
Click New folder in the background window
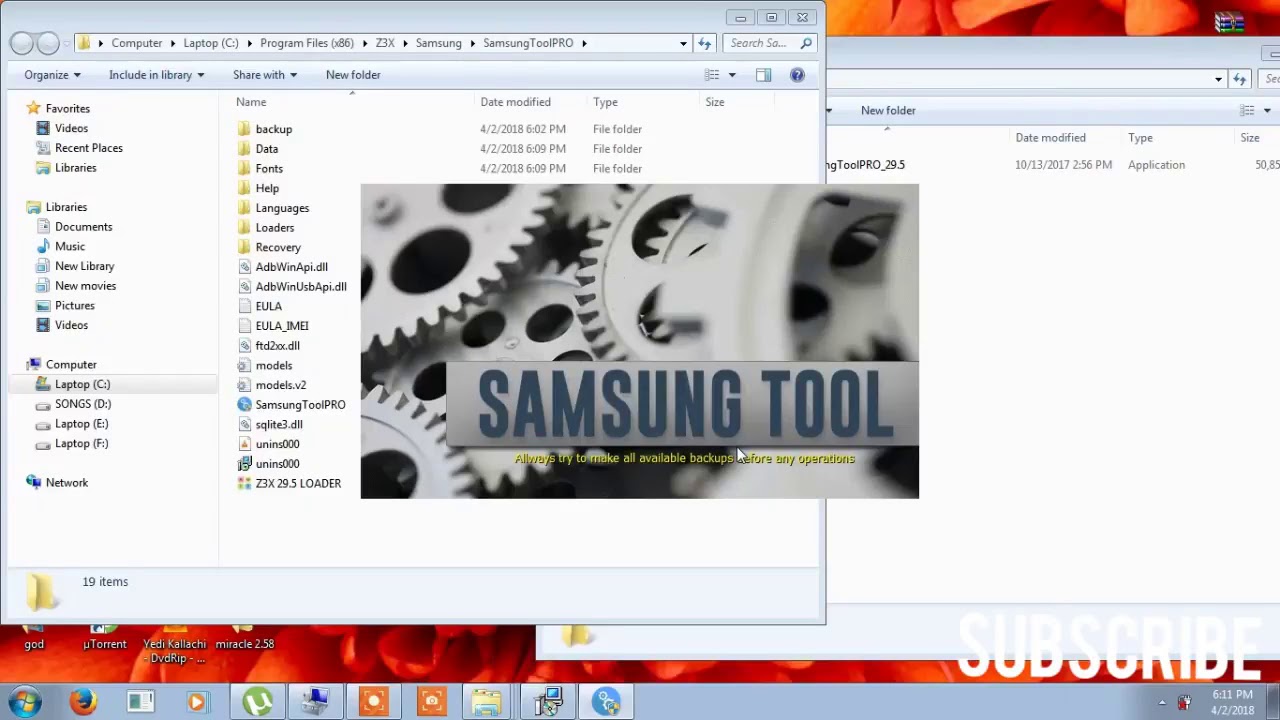coord(888,111)
